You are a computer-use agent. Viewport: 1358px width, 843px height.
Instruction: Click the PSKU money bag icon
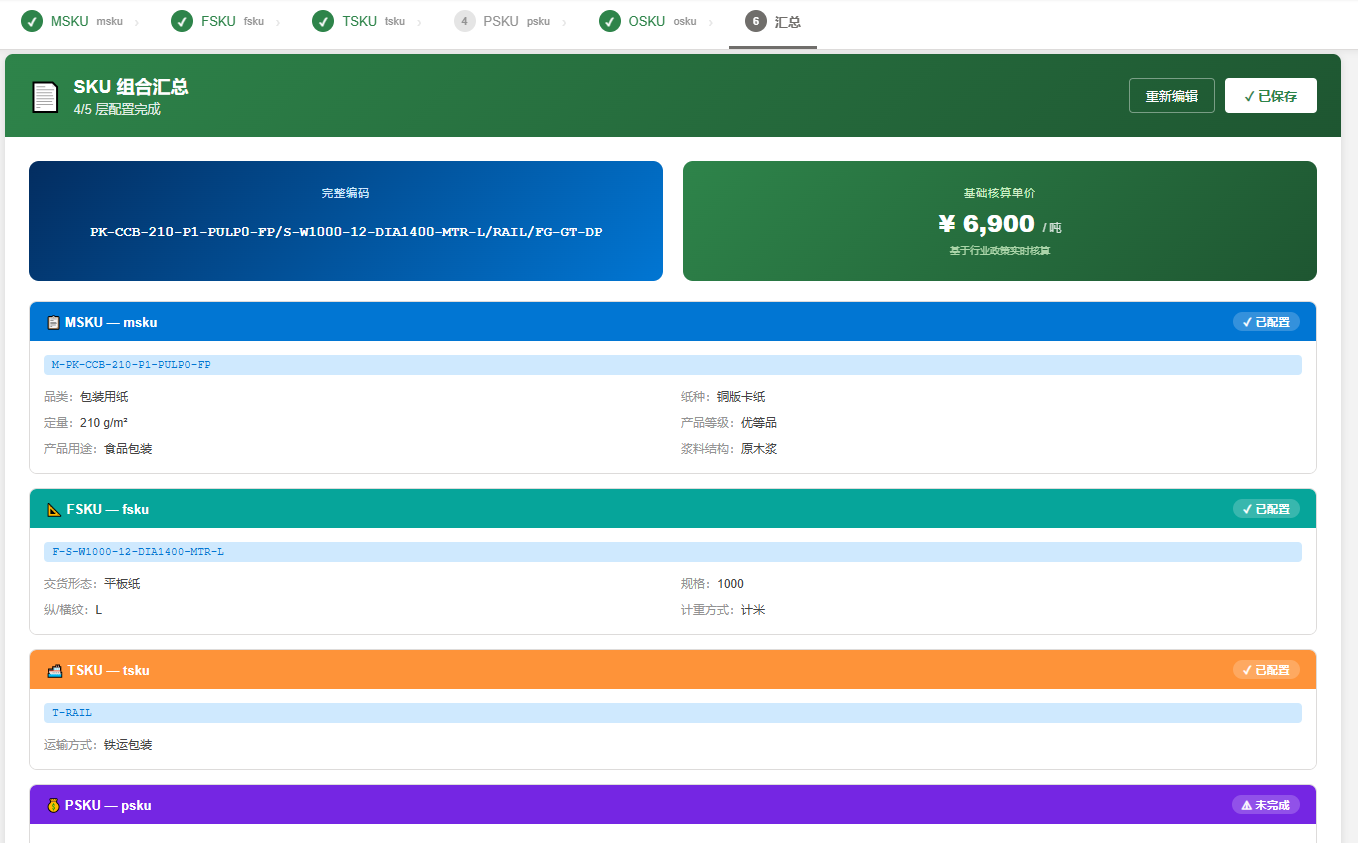point(53,805)
